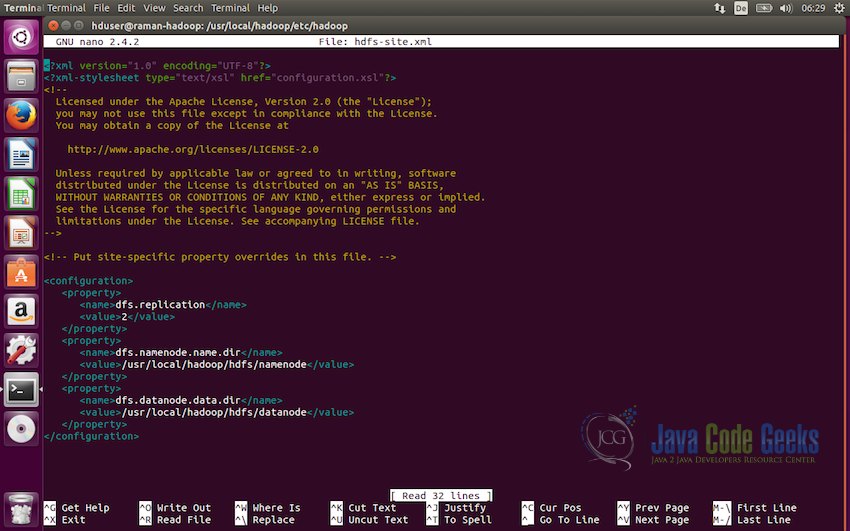Click the 'Read 32 lines' status message
The height and width of the screenshot is (531, 850).
pos(441,495)
